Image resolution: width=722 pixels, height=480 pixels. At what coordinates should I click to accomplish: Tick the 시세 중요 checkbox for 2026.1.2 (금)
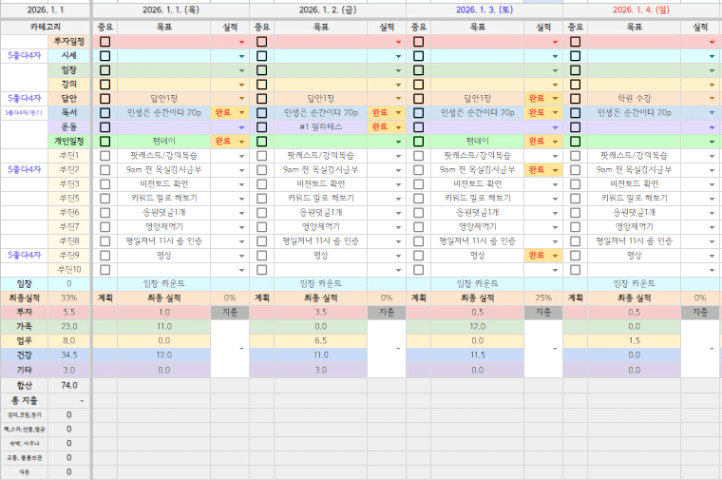click(x=262, y=56)
